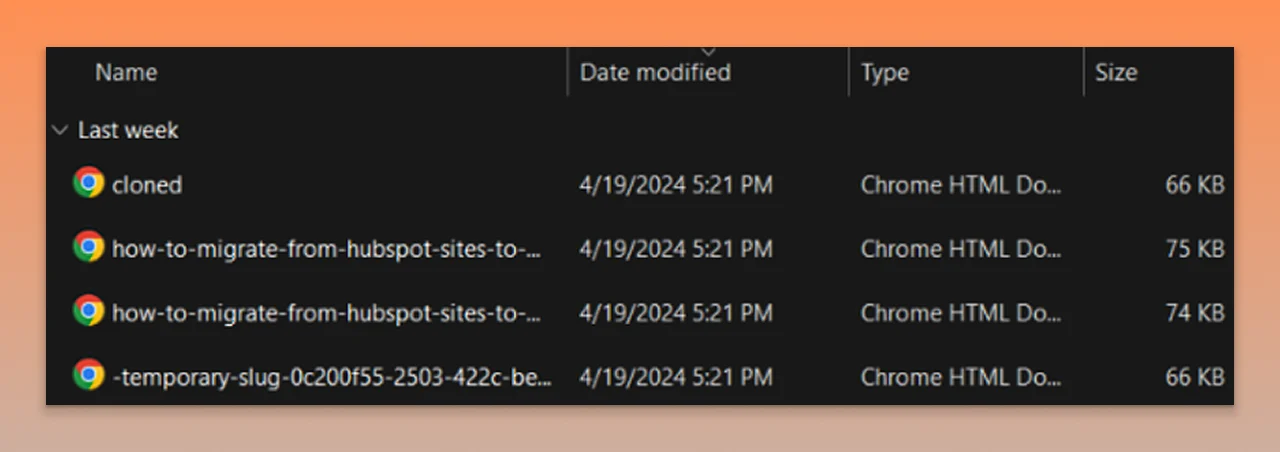1280x452 pixels.
Task: Select second how-to-migrate-from-hubspot file name
Action: click(327, 313)
